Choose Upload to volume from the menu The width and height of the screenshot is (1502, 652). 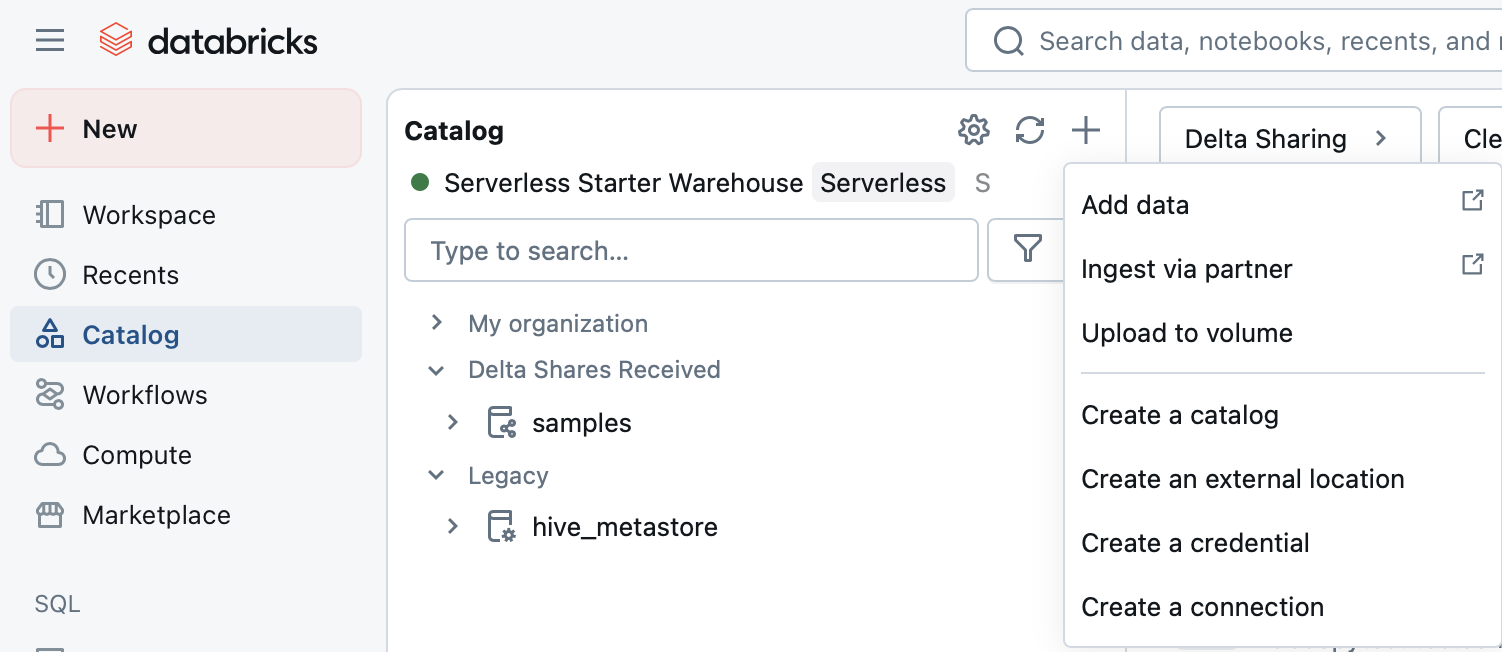point(1187,333)
